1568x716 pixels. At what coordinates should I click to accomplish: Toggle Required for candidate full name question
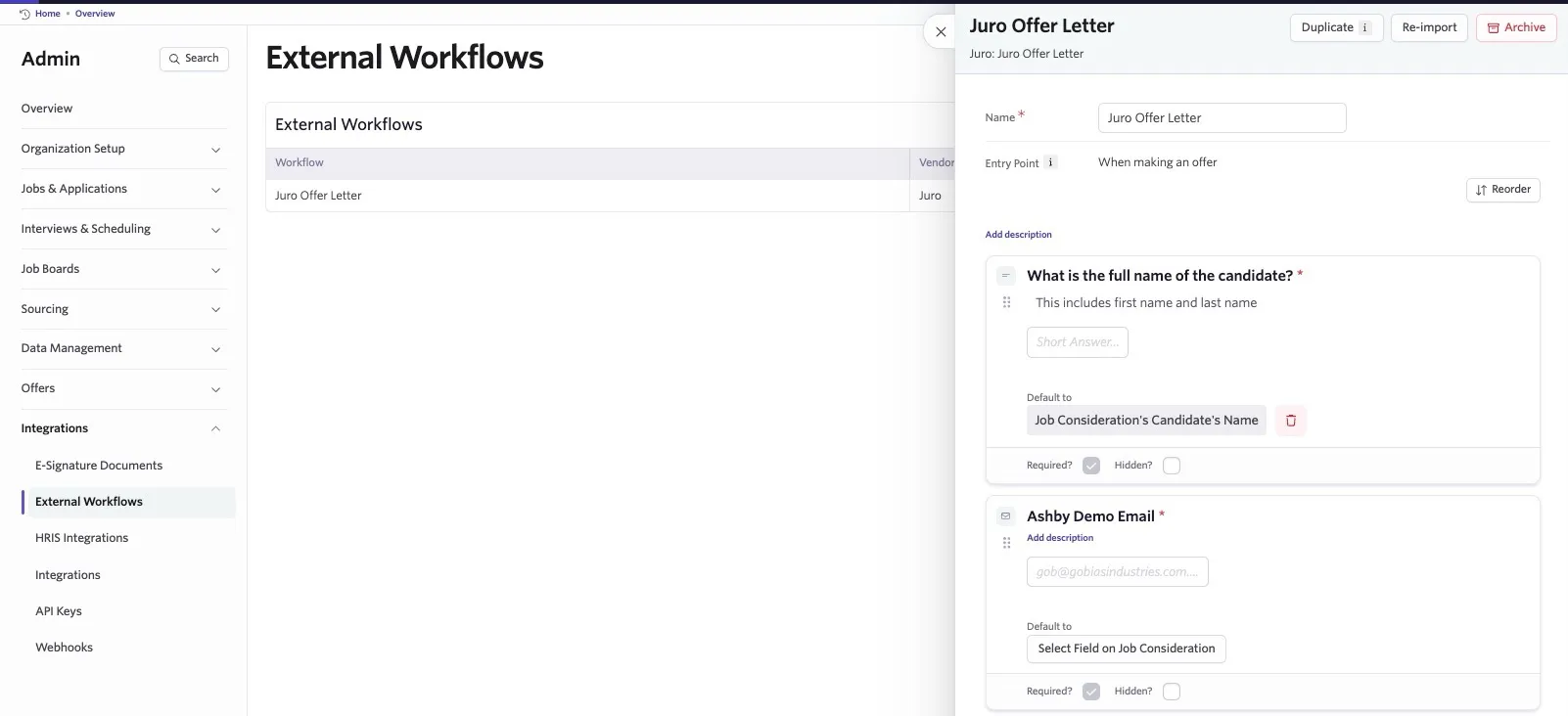[x=1091, y=466]
